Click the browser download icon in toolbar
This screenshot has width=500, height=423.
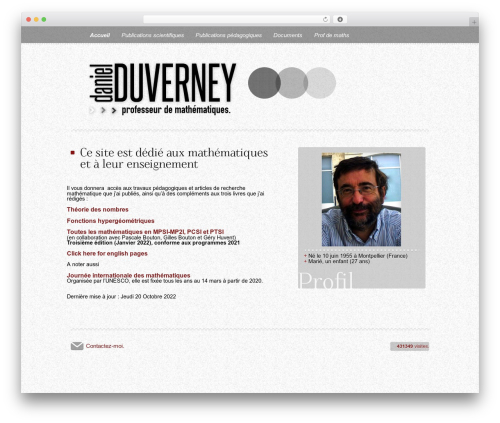pyautogui.click(x=340, y=20)
